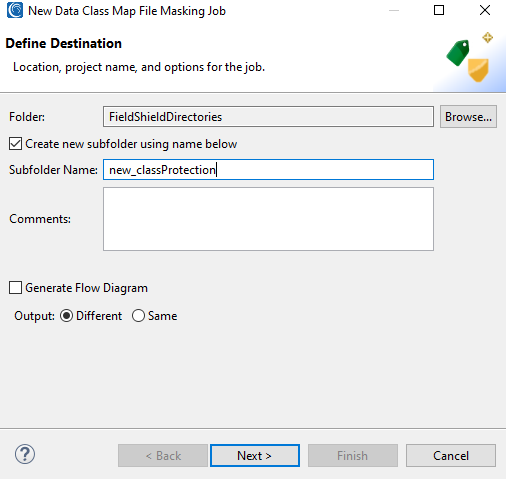Screen dimensions: 506x479
Task: Click the disabled Finish button
Action: 353,455
